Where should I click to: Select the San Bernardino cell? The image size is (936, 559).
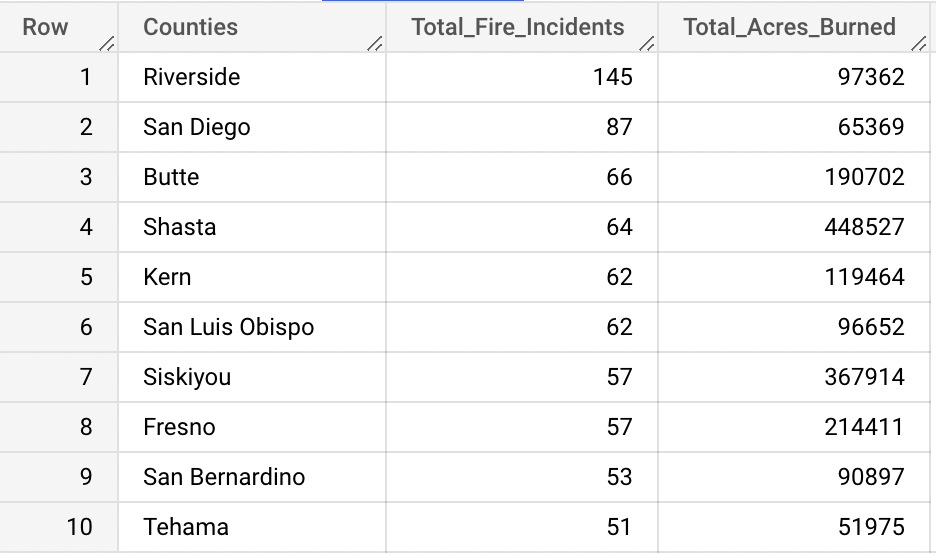point(224,477)
